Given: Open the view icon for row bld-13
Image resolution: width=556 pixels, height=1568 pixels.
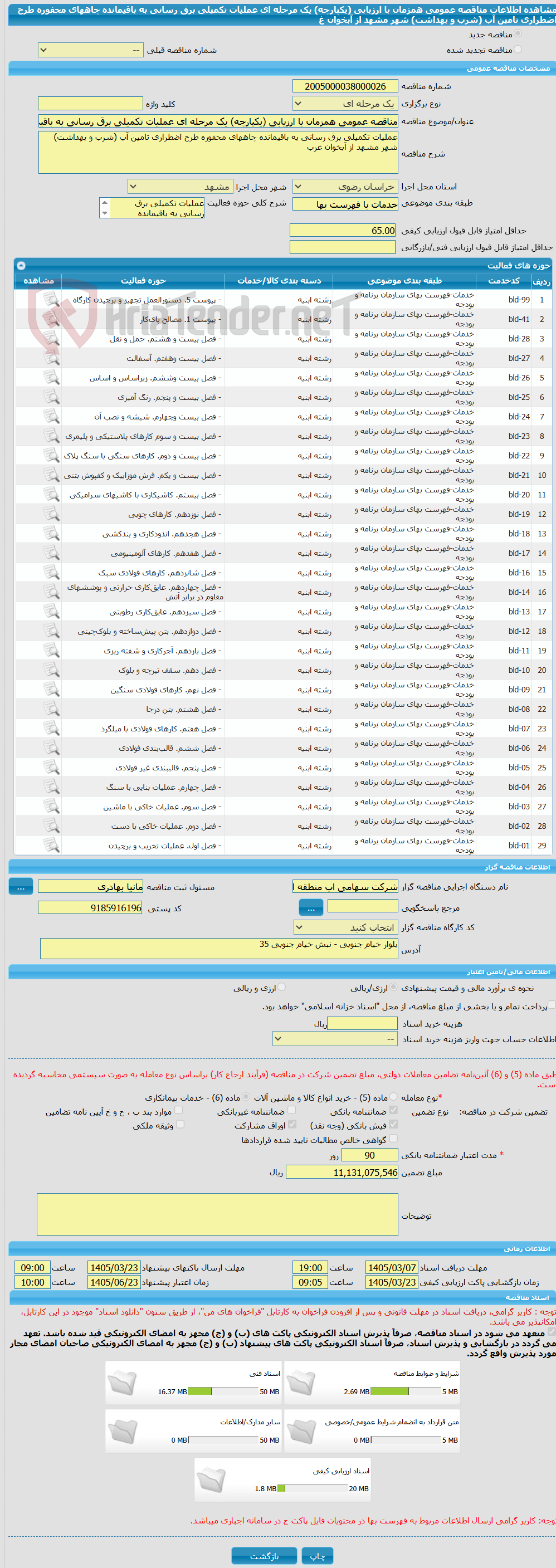Looking at the screenshot, I should tap(51, 611).
